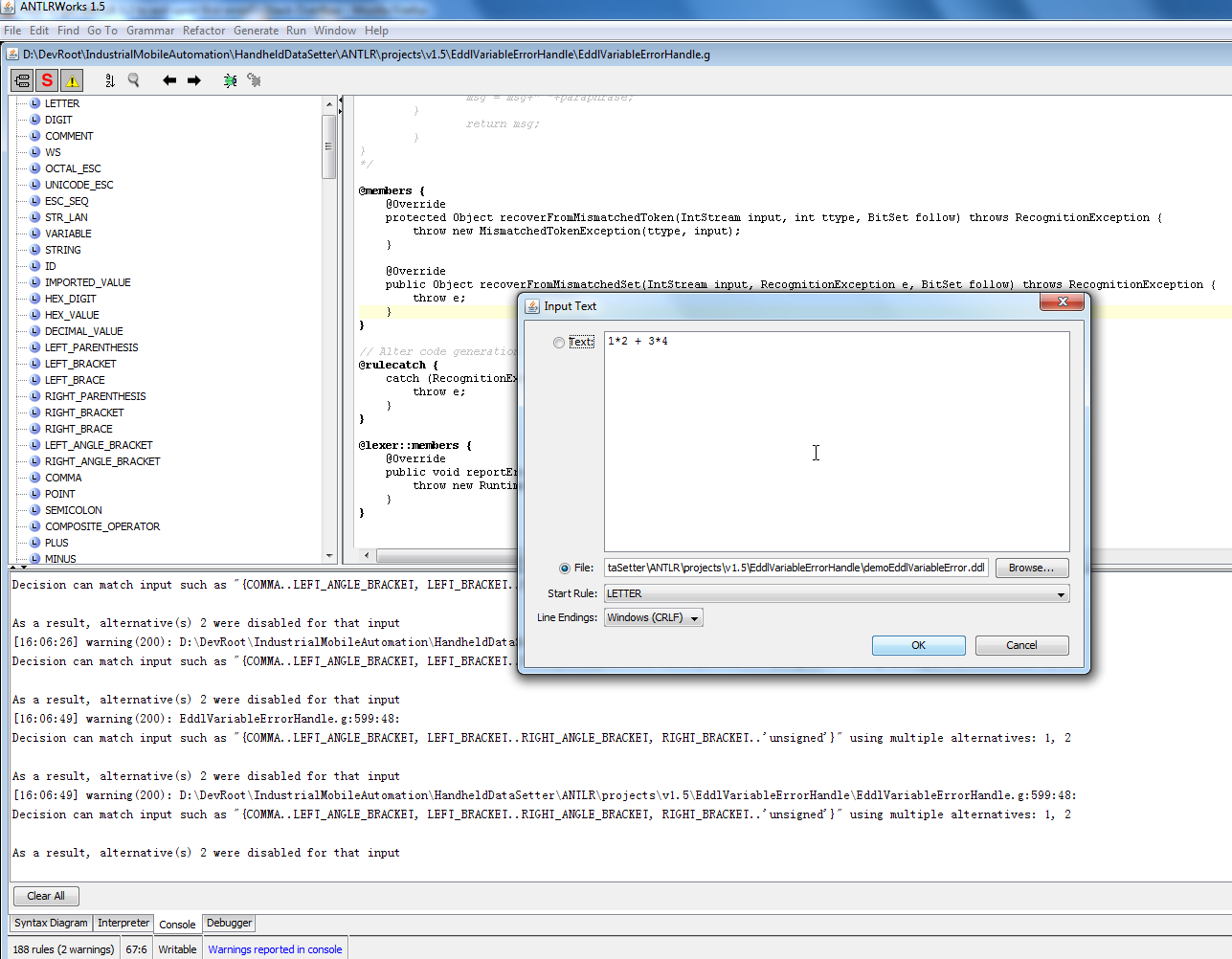This screenshot has height=959, width=1232.
Task: Start debugging with the green bug icon
Action: (230, 80)
